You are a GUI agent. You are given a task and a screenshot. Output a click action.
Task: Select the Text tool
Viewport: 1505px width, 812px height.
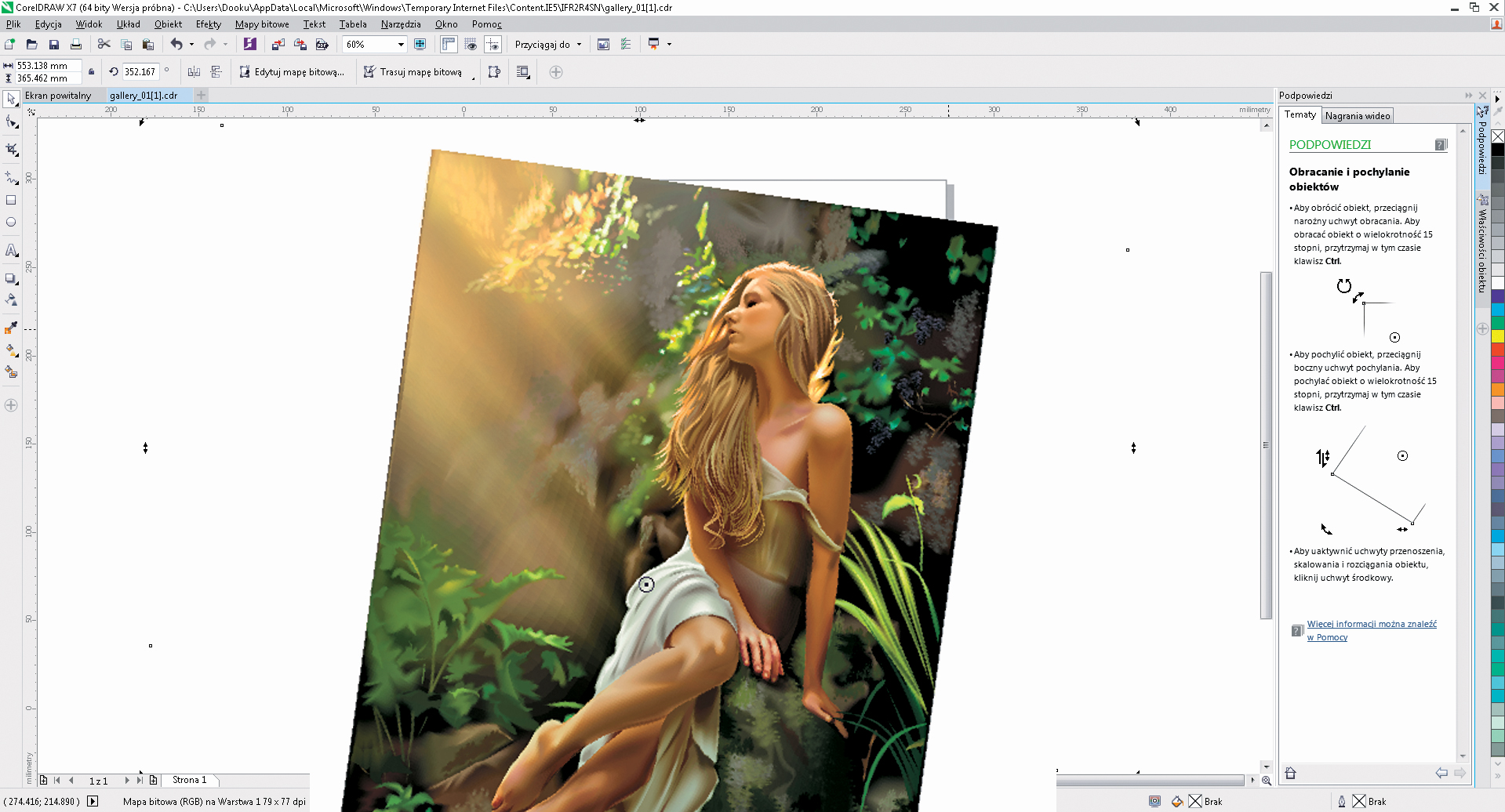(x=11, y=251)
